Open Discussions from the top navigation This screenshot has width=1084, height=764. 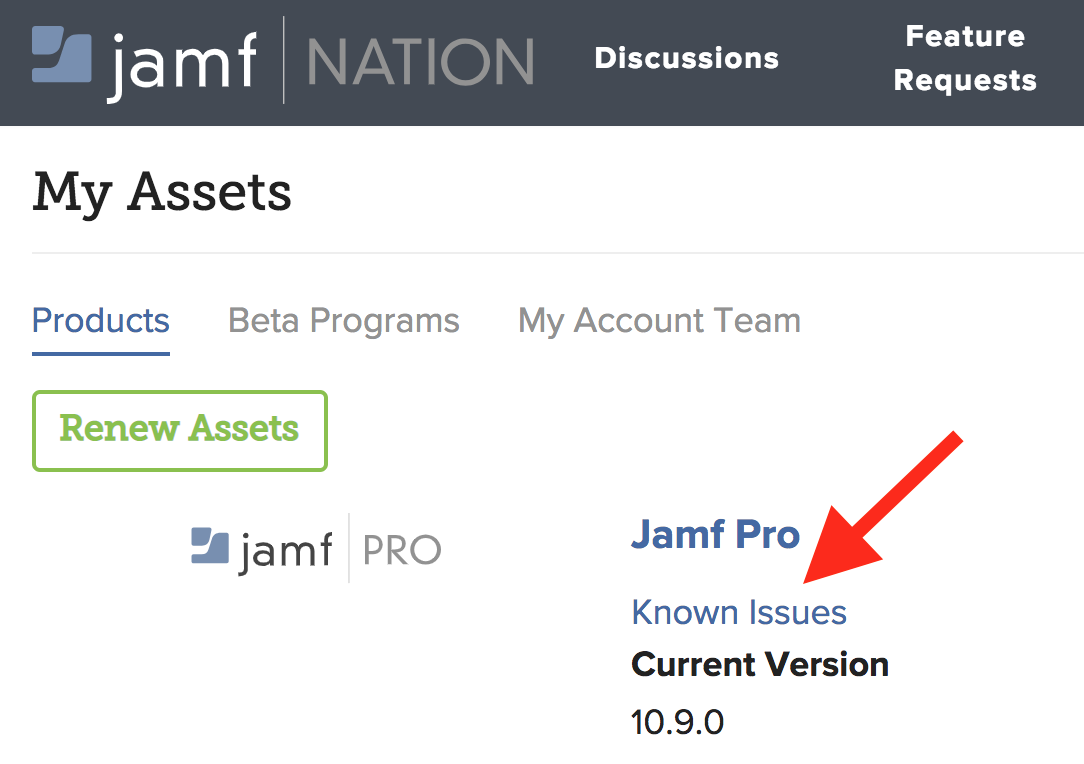click(686, 58)
